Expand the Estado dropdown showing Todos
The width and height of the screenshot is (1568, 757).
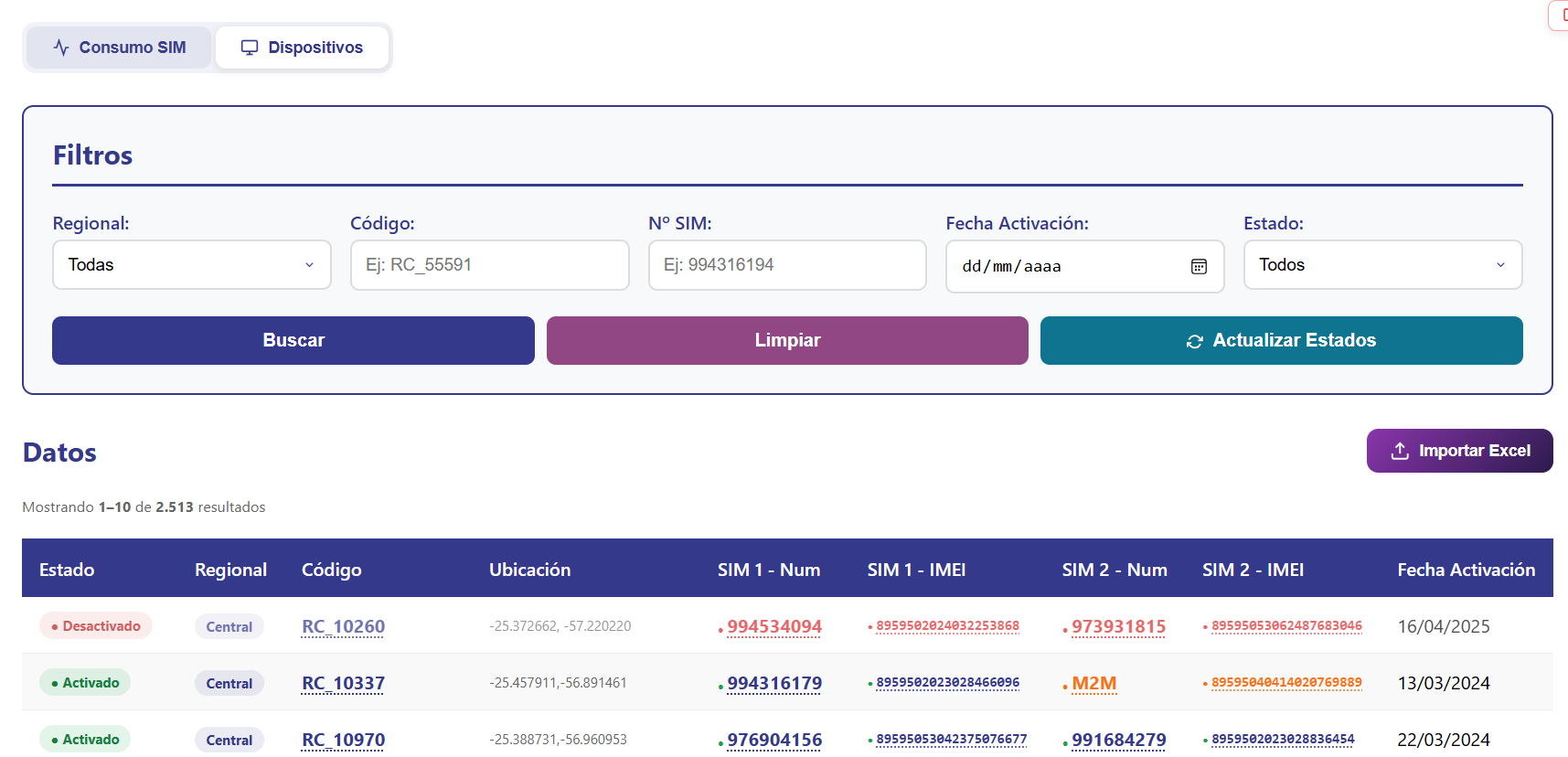[x=1382, y=264]
